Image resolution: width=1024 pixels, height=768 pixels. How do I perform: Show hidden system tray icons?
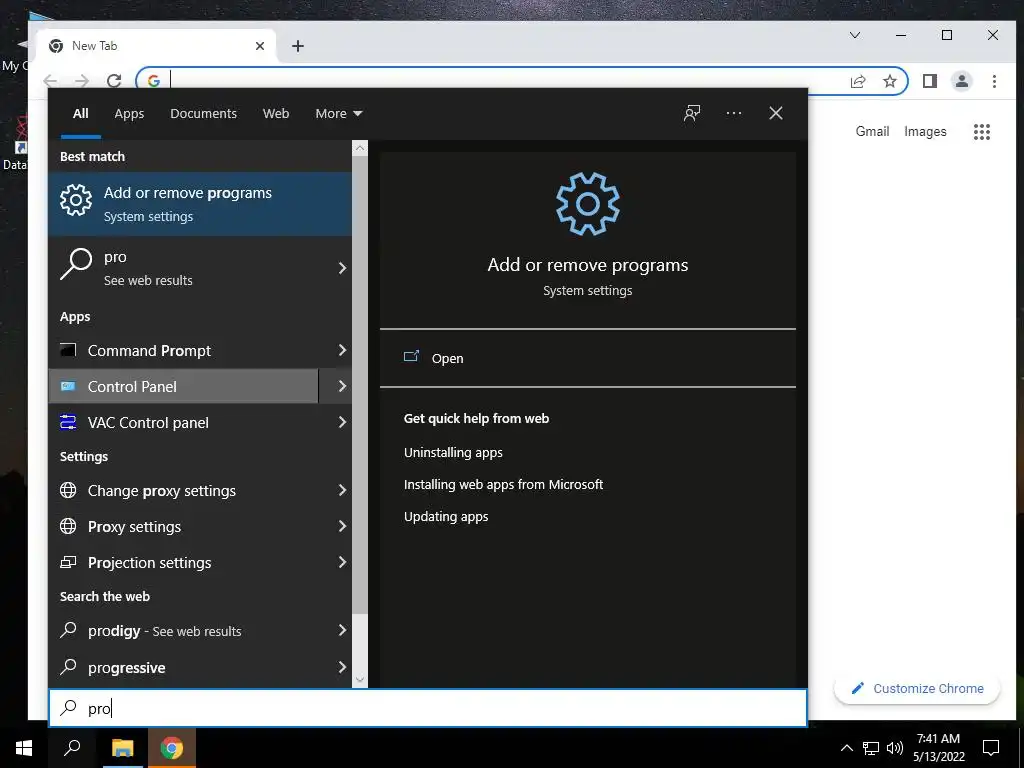point(846,748)
